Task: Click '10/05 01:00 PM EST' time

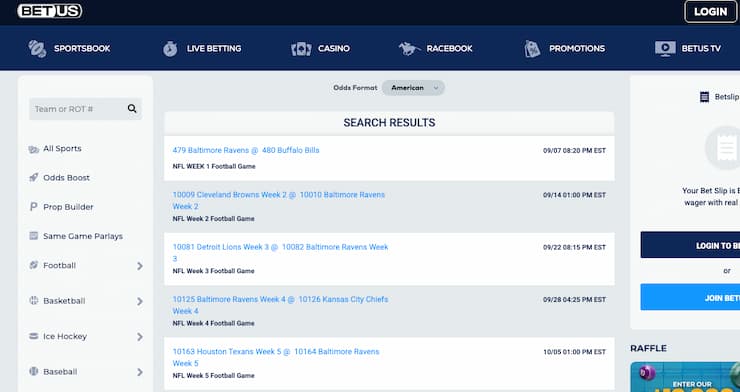Action: point(574,352)
